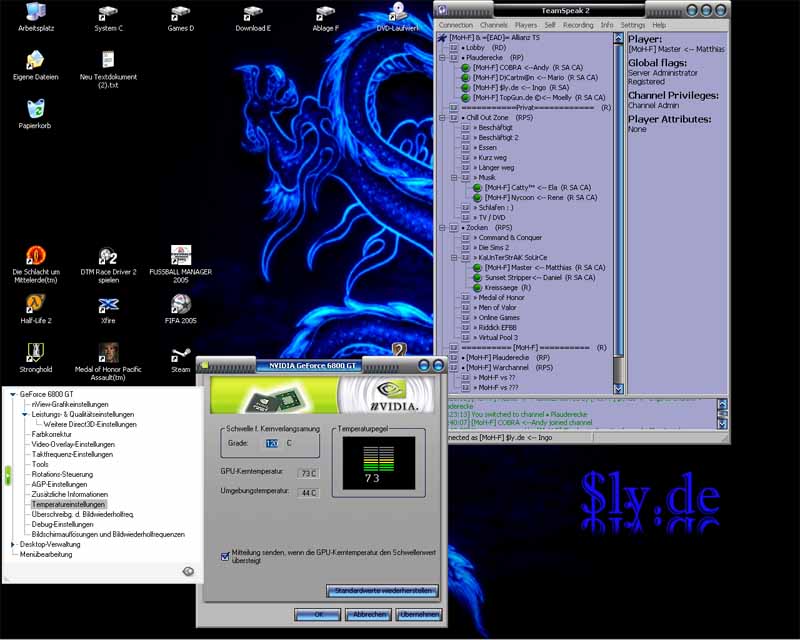Viewport: 800px width, 640px height.
Task: Select Menübearbeitung in the NVIDIA tree
Action: [46, 554]
